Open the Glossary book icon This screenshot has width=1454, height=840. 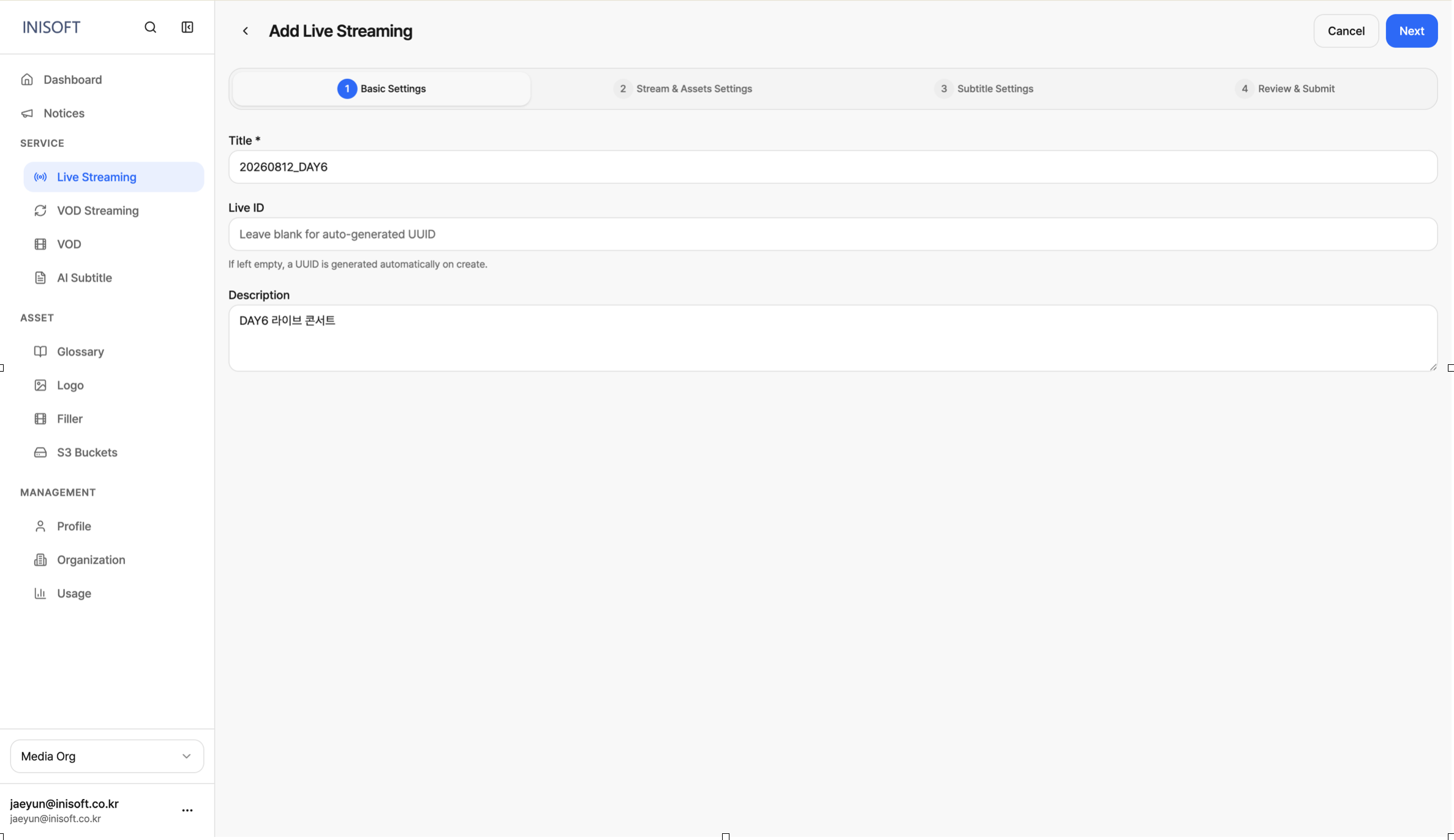(40, 351)
